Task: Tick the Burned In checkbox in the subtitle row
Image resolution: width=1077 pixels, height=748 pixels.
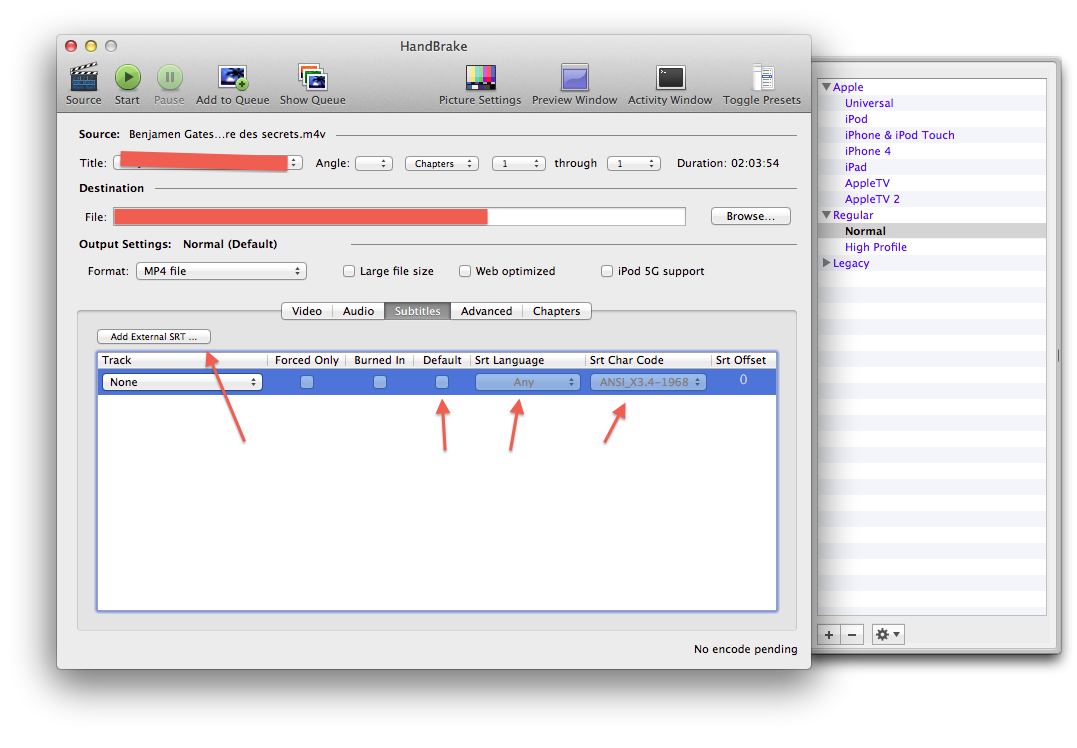Action: pos(380,382)
